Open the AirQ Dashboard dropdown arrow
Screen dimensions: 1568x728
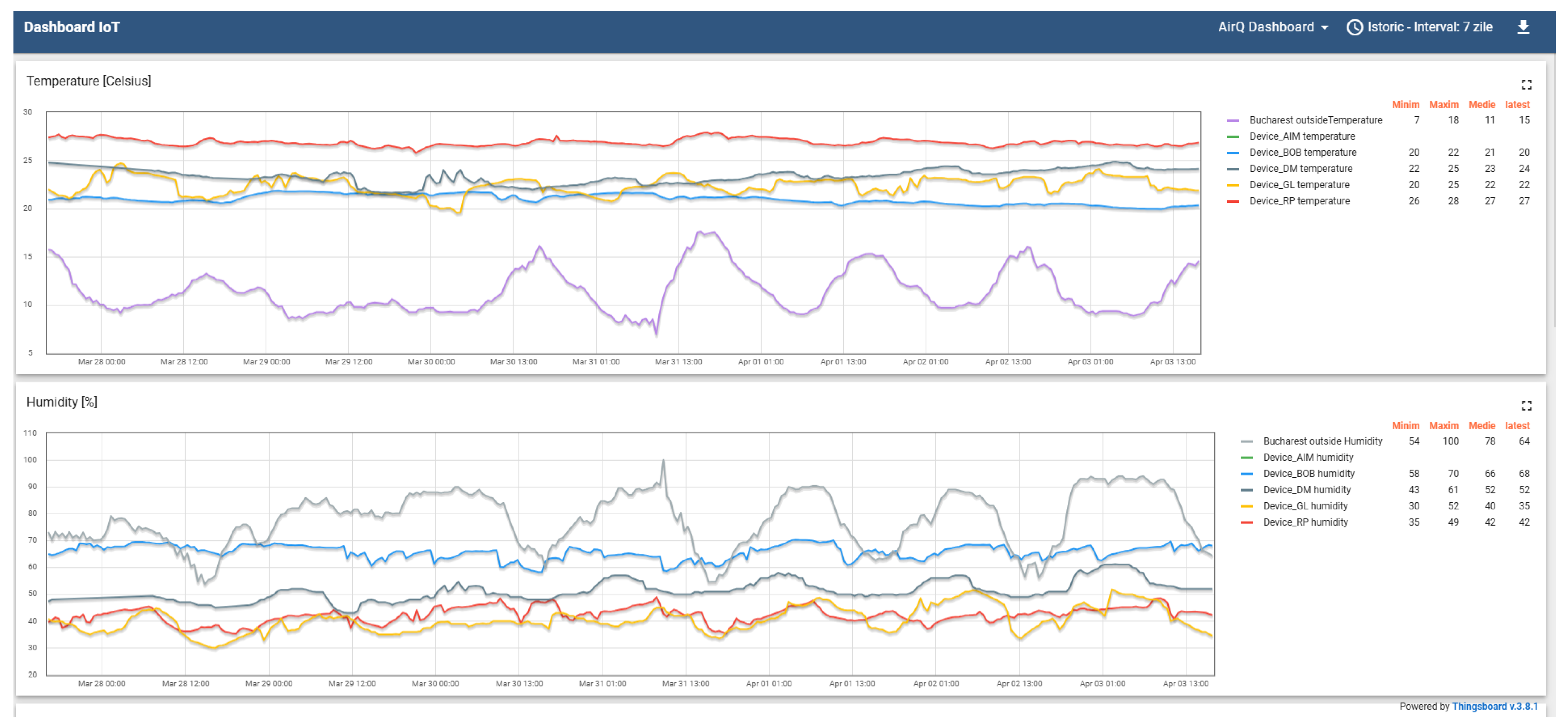tap(1325, 28)
